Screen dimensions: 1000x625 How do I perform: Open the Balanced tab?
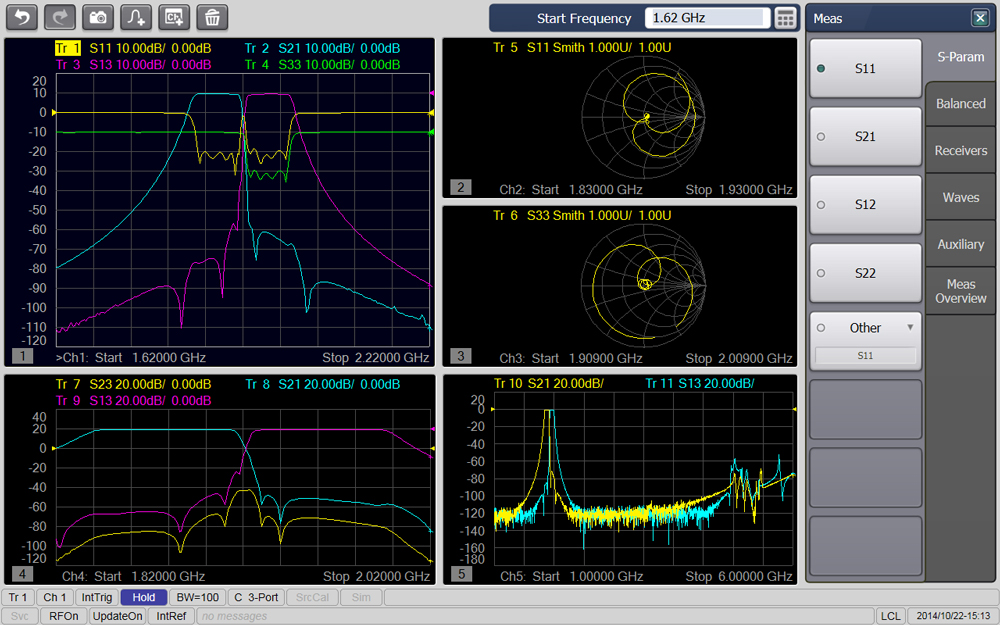coord(960,104)
